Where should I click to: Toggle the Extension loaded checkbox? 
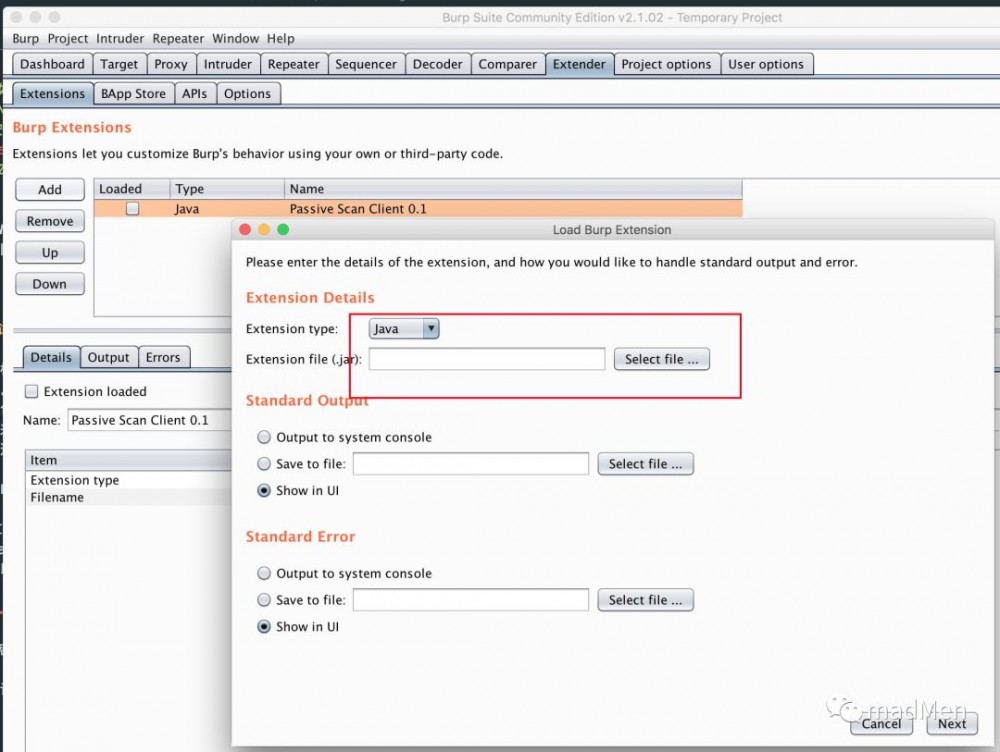31,392
